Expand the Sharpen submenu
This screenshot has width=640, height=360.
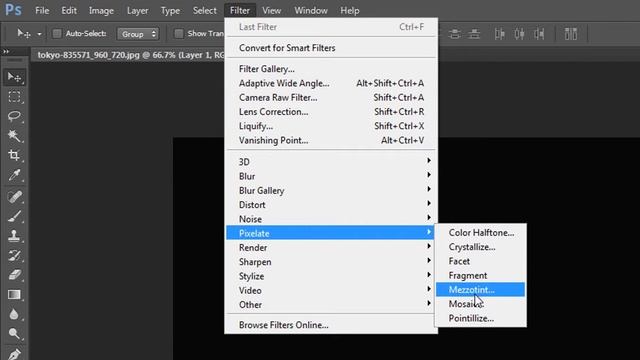(x=331, y=262)
